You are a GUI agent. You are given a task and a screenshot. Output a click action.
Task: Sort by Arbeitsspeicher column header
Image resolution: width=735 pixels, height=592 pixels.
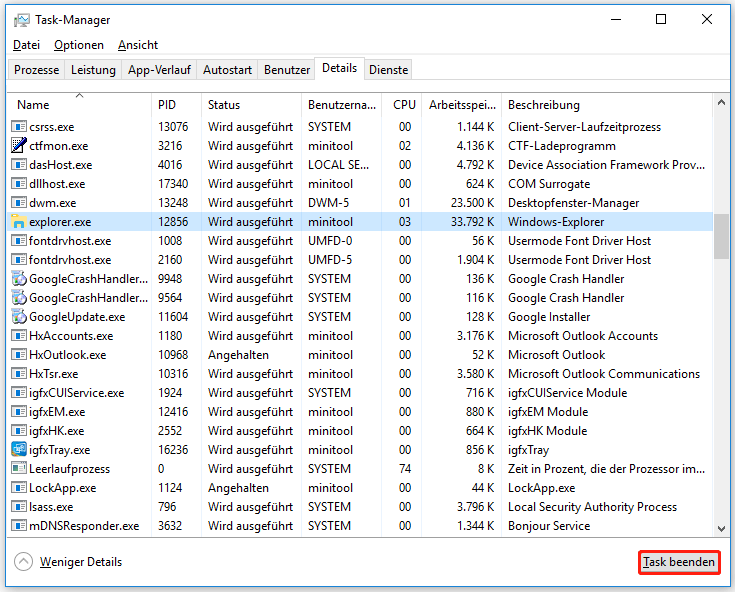point(461,105)
